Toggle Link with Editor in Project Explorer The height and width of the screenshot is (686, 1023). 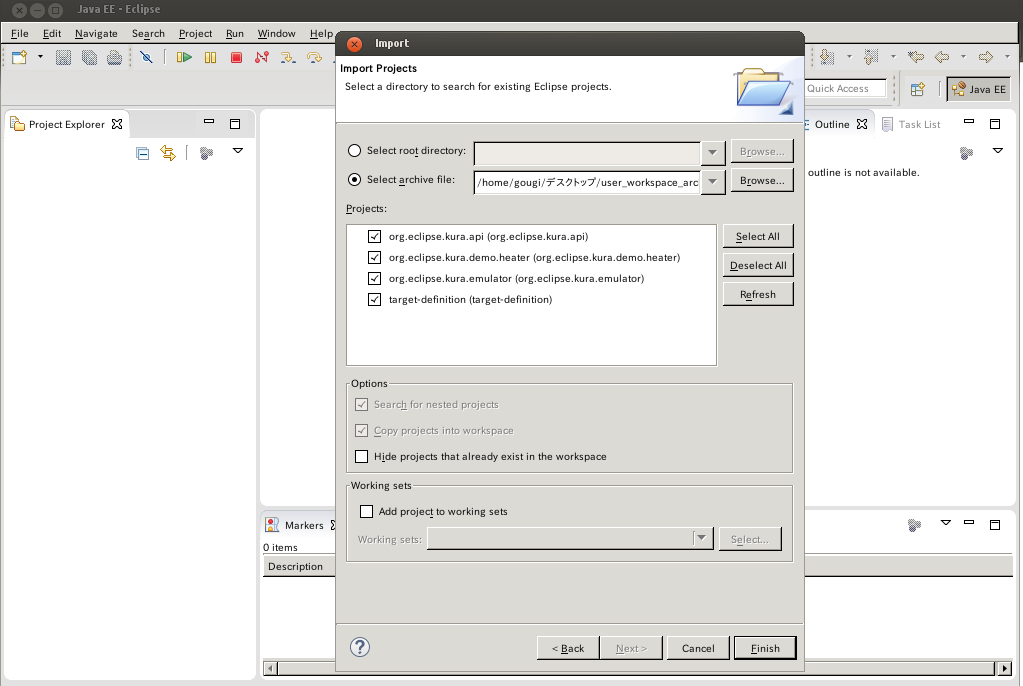pyautogui.click(x=168, y=153)
